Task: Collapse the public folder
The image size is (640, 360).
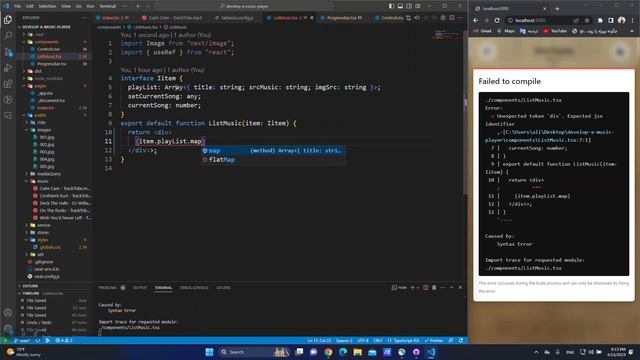Action: (x=40, y=115)
